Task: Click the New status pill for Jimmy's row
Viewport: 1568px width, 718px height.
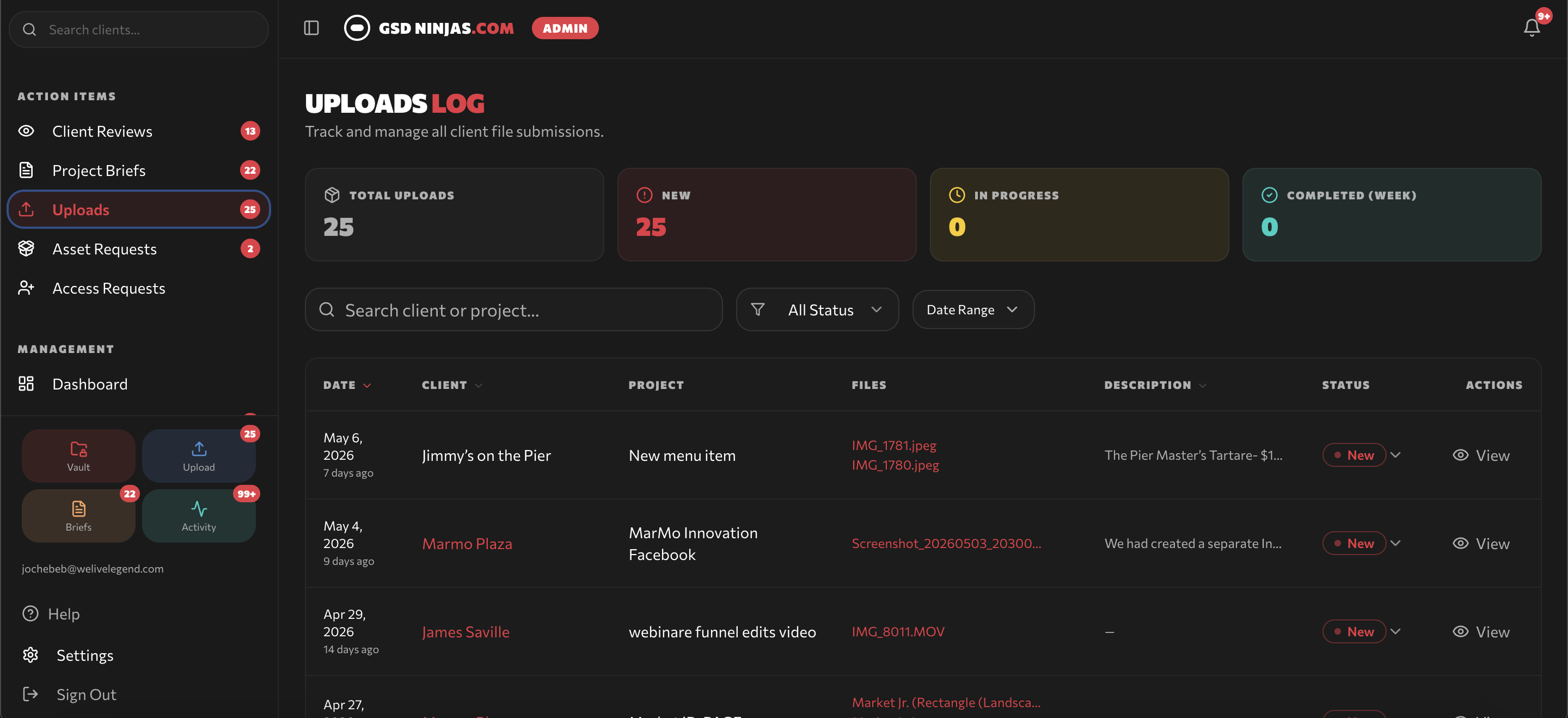Action: 1353,455
